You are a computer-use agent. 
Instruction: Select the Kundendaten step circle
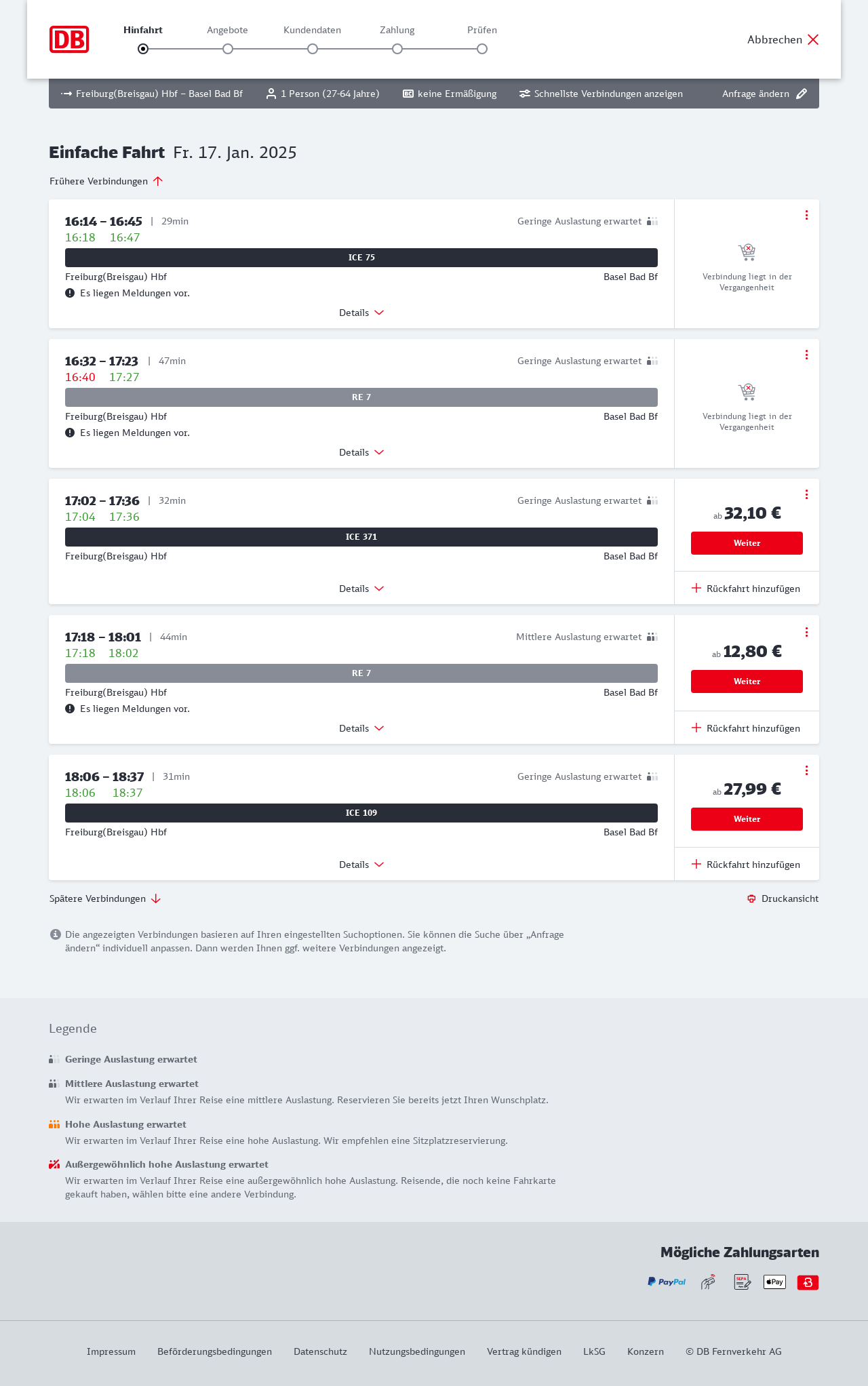pos(313,49)
